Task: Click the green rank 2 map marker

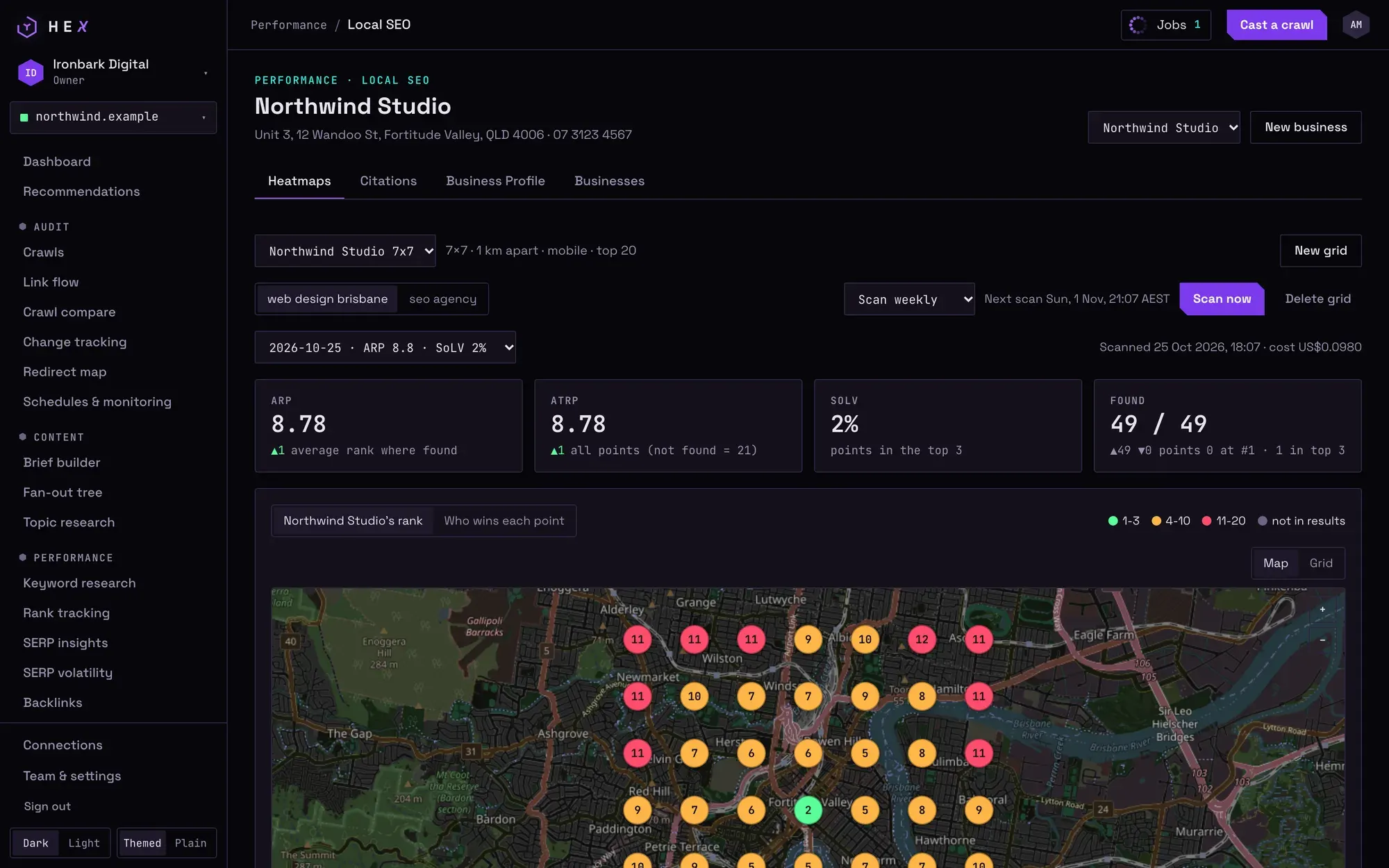Action: (x=808, y=810)
